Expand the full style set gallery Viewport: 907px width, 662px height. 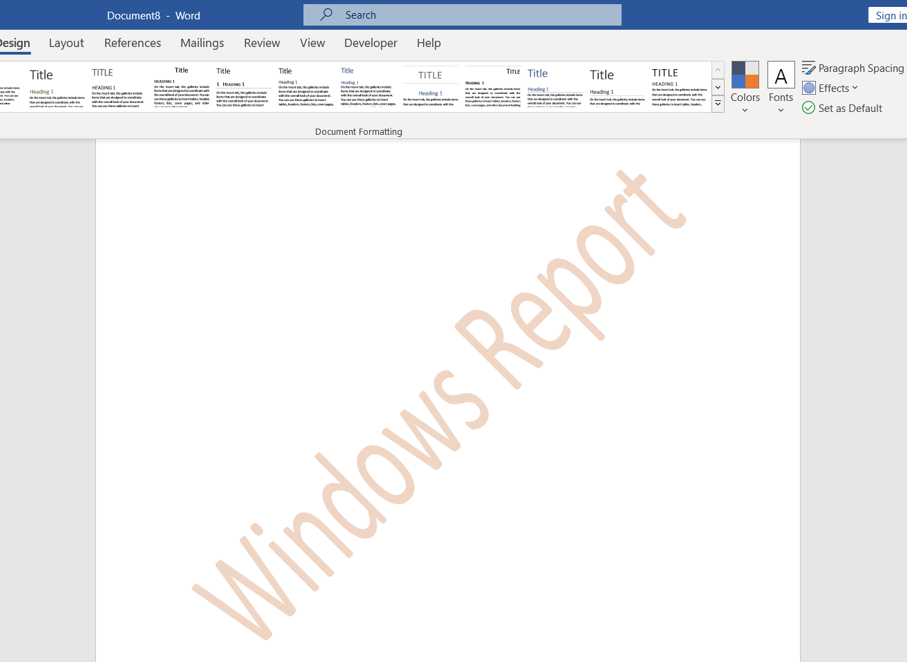718,104
